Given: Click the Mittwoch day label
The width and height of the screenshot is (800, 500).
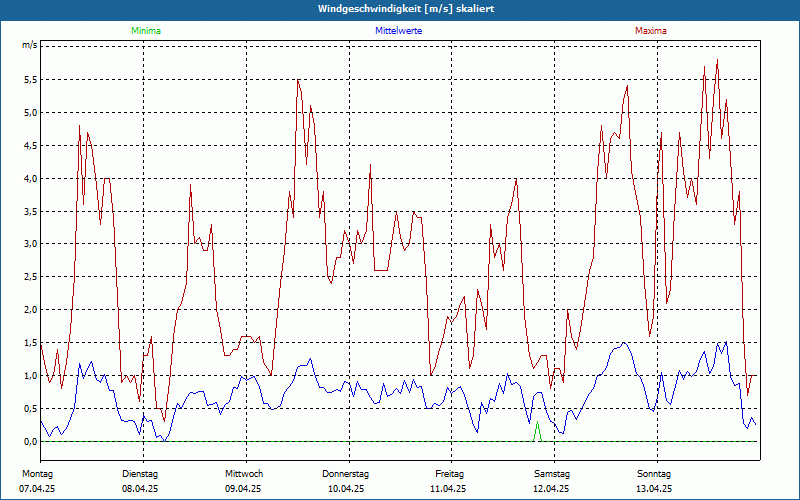Looking at the screenshot, I should 244,474.
